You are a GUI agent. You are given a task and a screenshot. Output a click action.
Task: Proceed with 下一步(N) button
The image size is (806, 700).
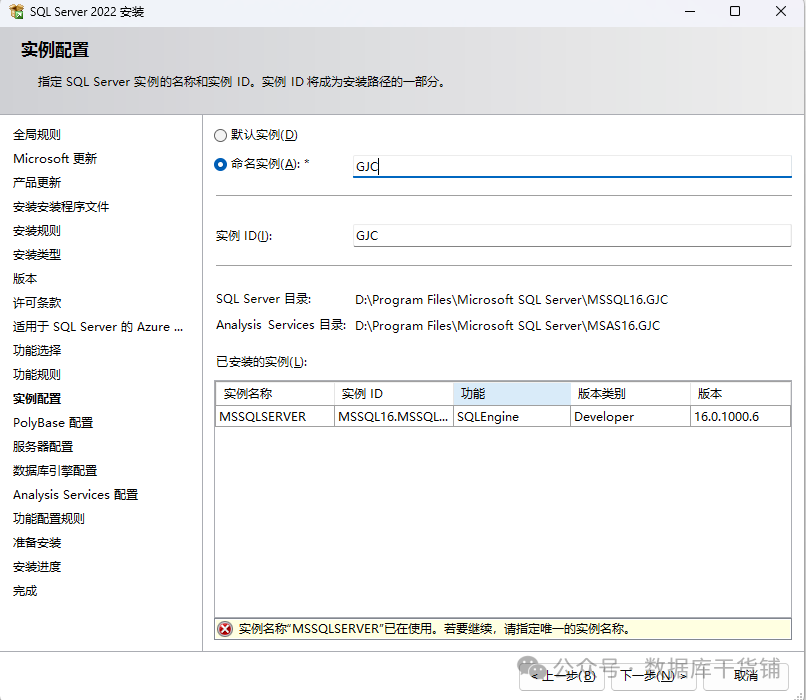click(x=653, y=676)
